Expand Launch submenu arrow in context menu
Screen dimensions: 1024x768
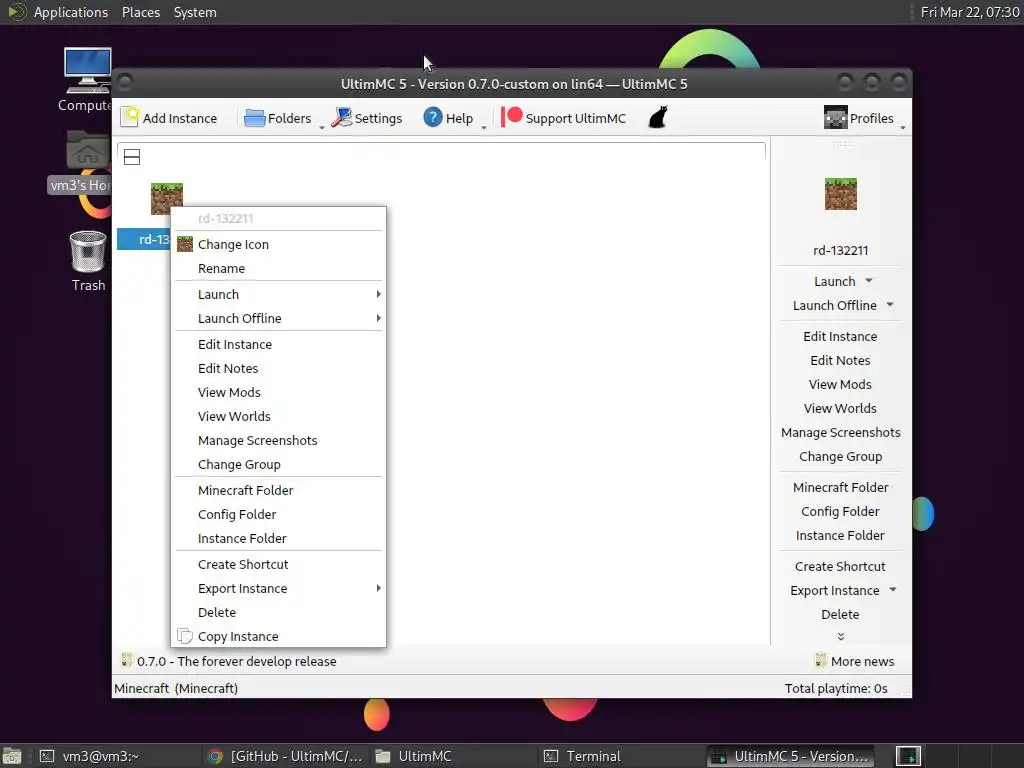(378, 295)
